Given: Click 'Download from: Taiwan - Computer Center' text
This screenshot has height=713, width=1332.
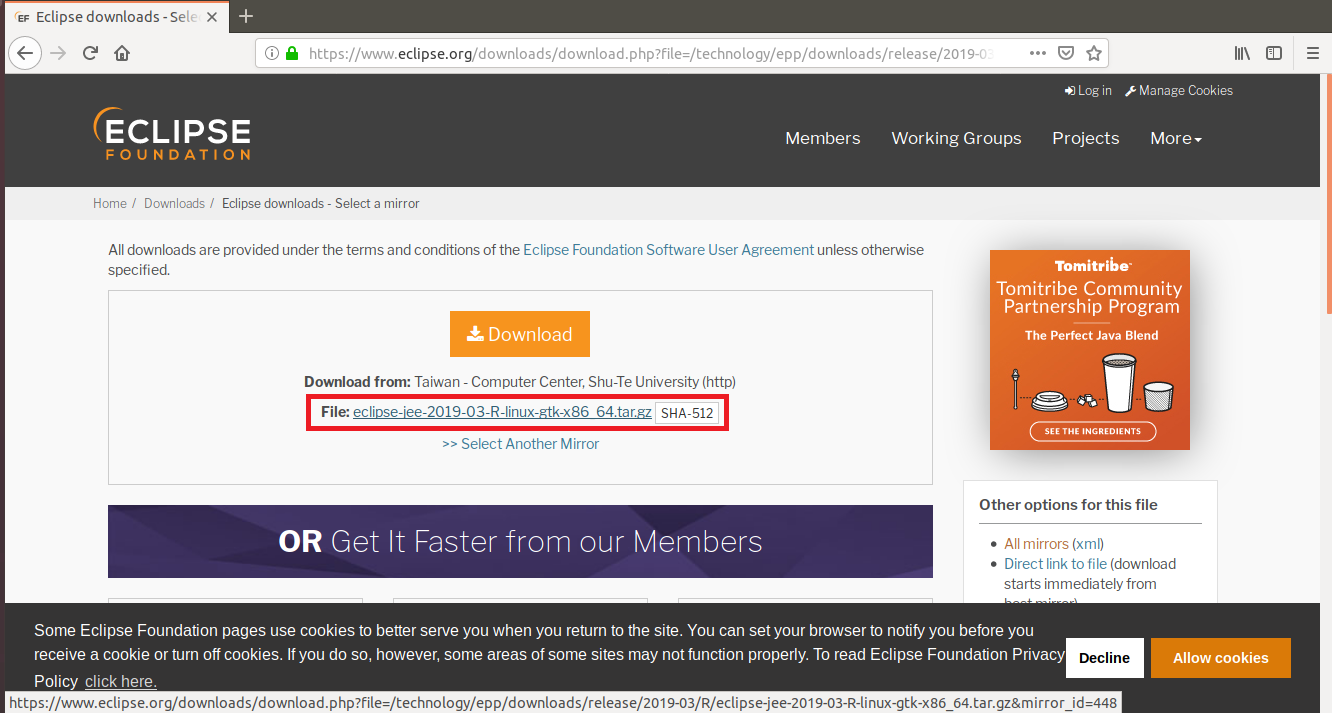Looking at the screenshot, I should click(x=520, y=382).
